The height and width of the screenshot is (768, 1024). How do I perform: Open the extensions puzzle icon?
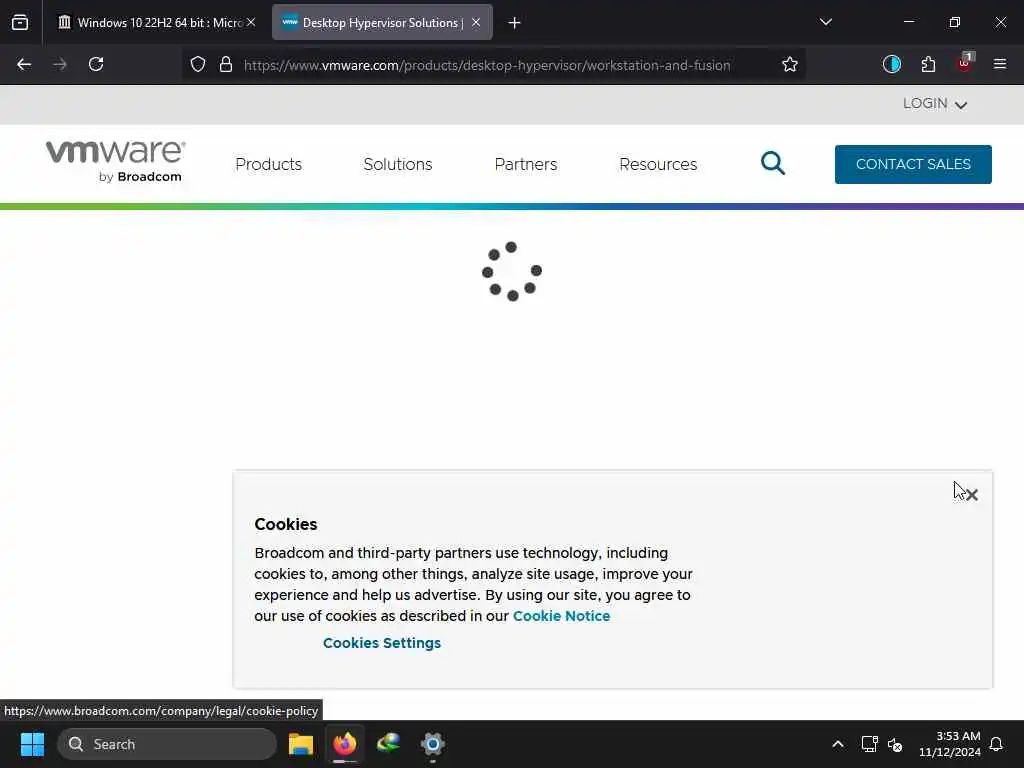[x=928, y=65]
